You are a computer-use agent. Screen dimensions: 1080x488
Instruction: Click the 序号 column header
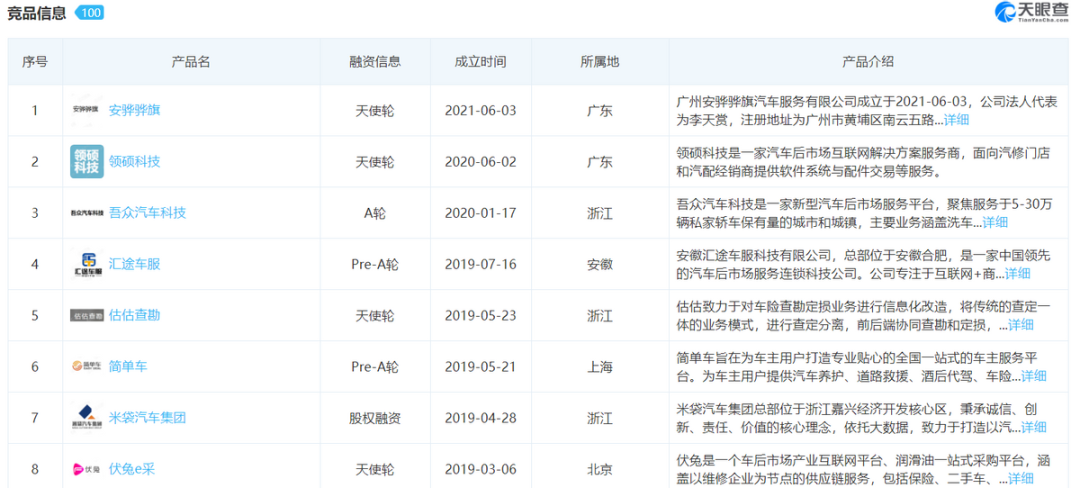point(35,62)
